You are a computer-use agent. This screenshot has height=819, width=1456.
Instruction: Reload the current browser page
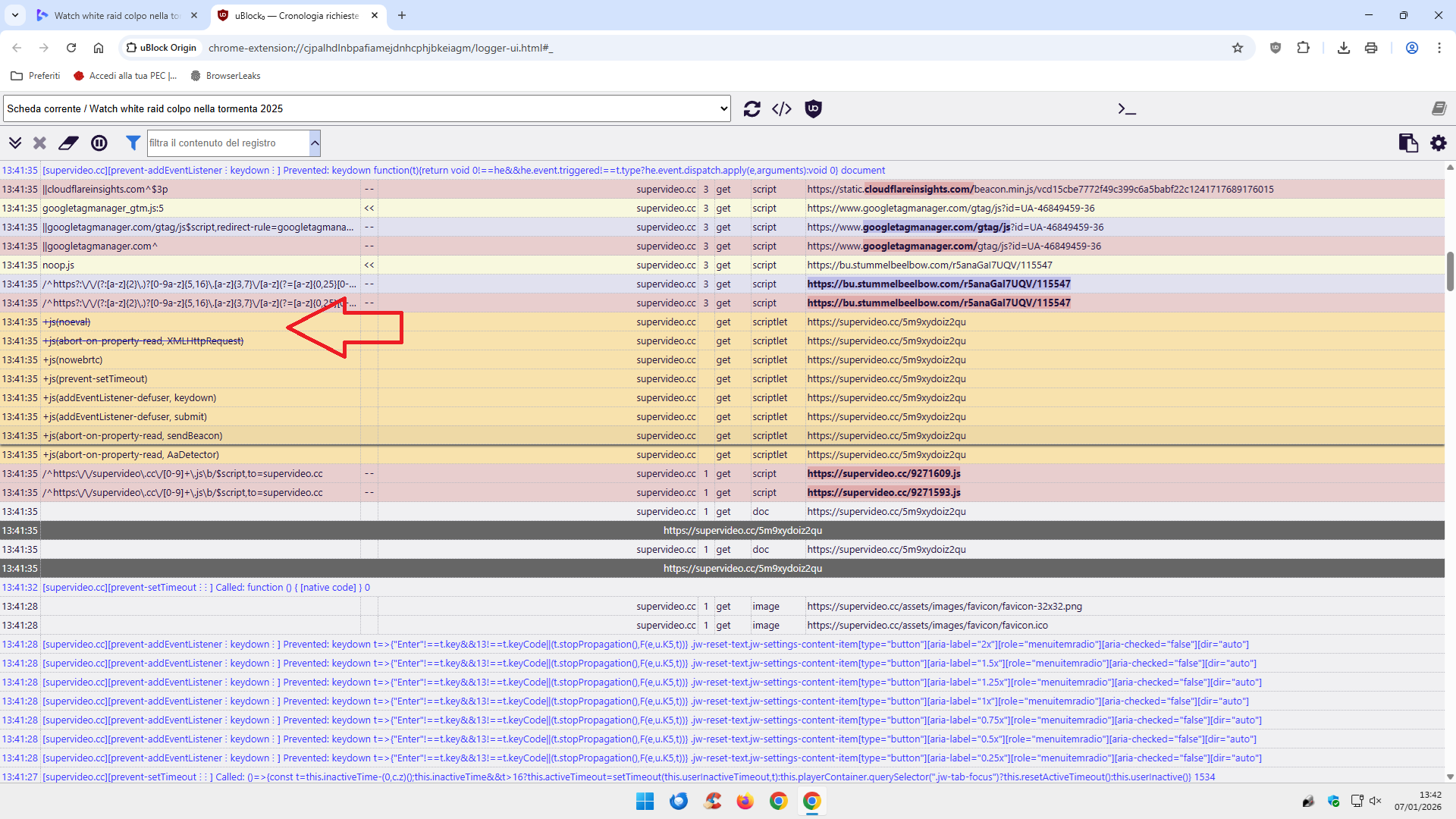coord(71,48)
